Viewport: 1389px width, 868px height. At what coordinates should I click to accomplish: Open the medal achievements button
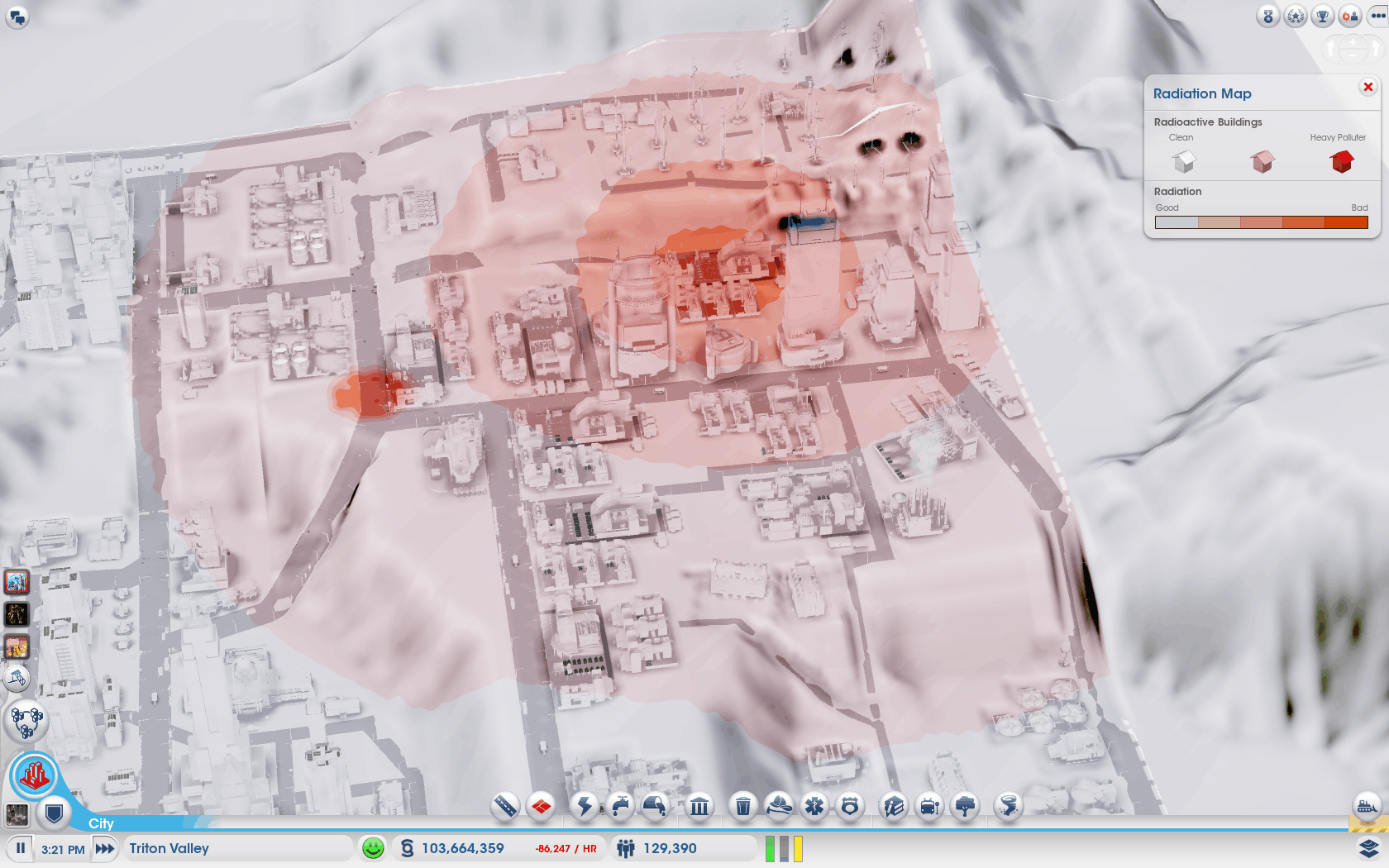coord(1268,16)
